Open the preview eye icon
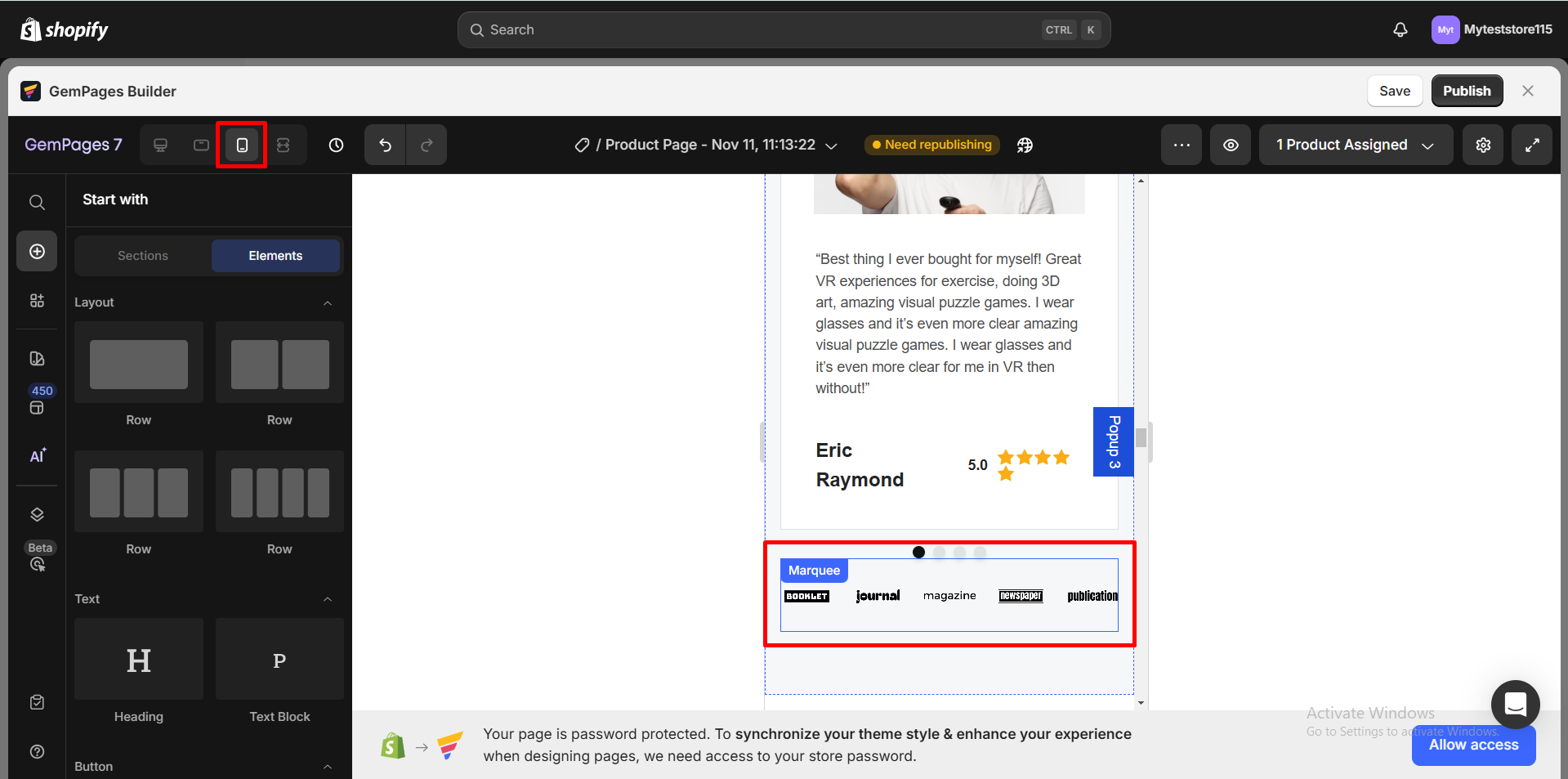This screenshot has width=1568, height=779. [1230, 145]
